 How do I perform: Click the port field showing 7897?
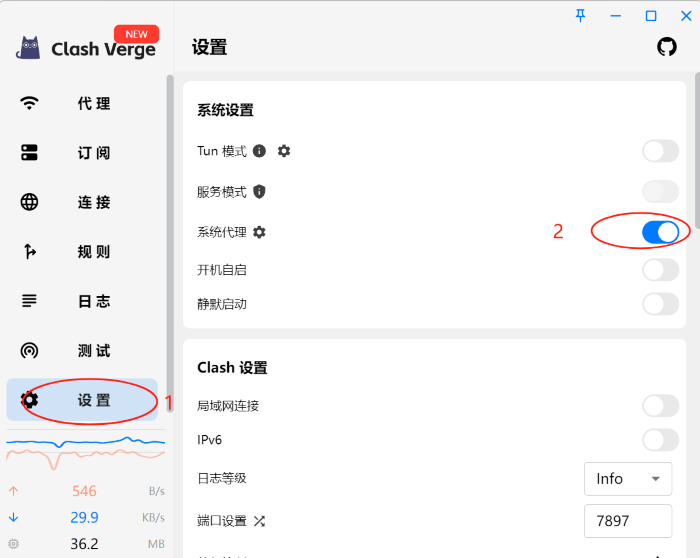[627, 521]
